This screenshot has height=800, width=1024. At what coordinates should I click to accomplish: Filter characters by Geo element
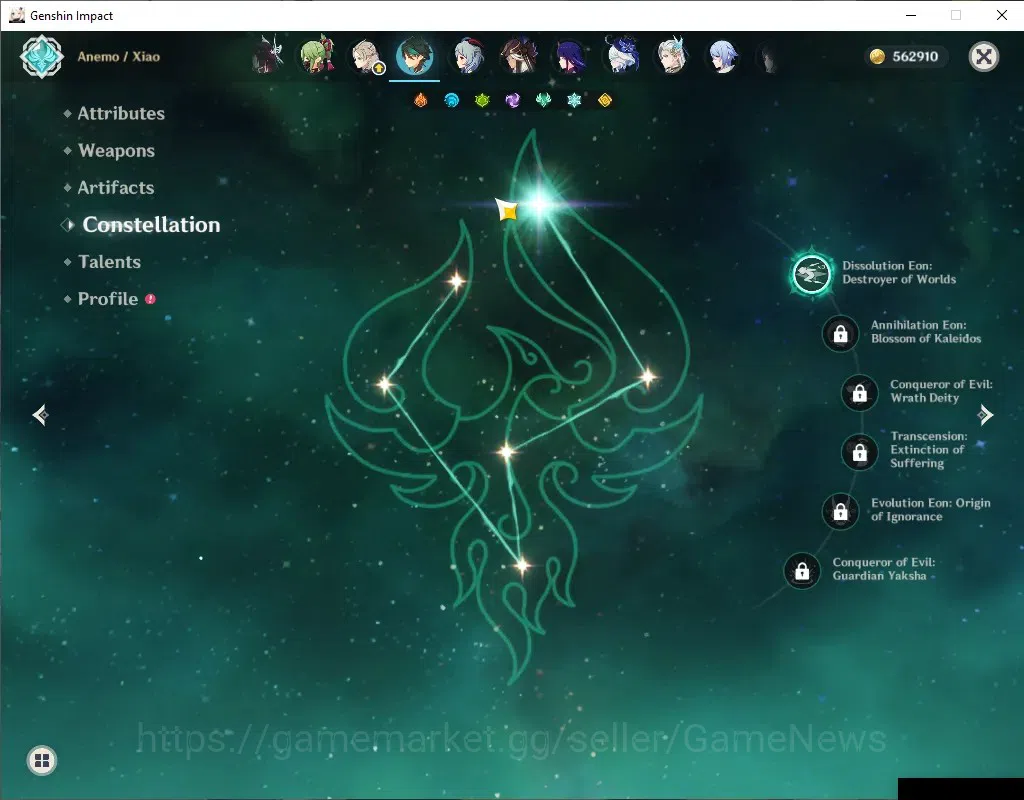click(605, 100)
